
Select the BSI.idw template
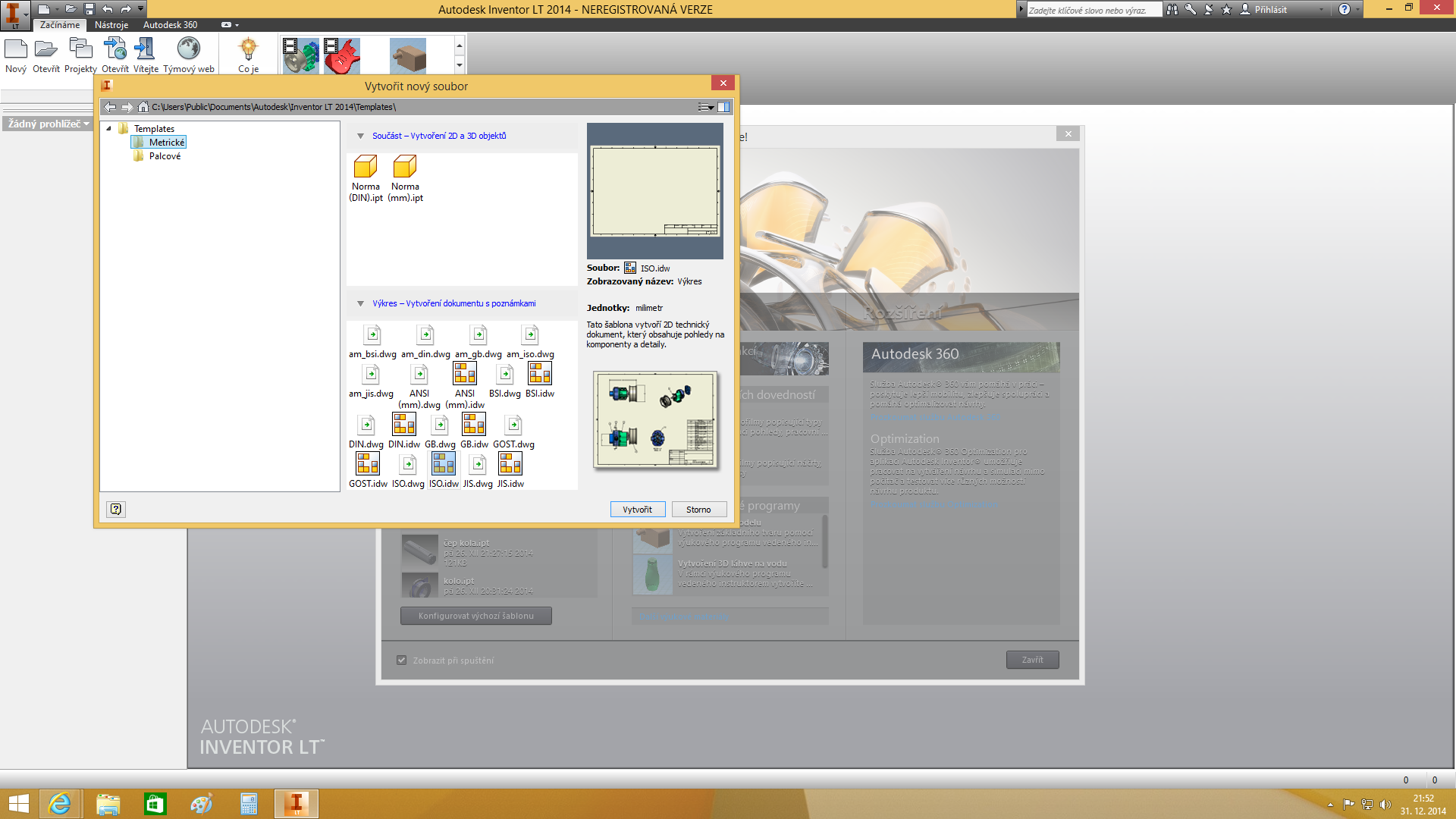[540, 381]
